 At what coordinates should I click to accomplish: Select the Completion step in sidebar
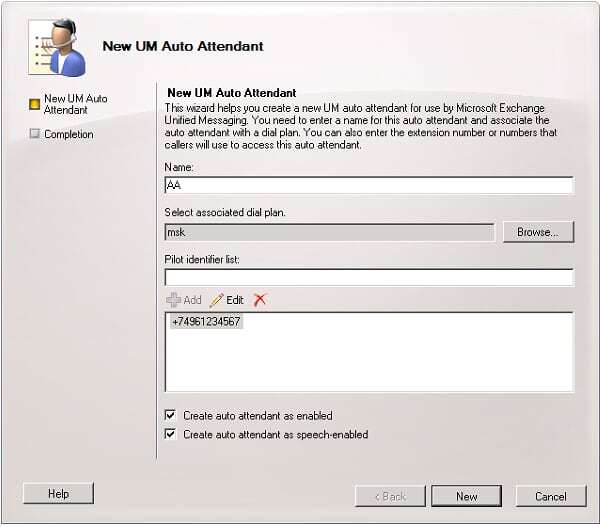(69, 134)
